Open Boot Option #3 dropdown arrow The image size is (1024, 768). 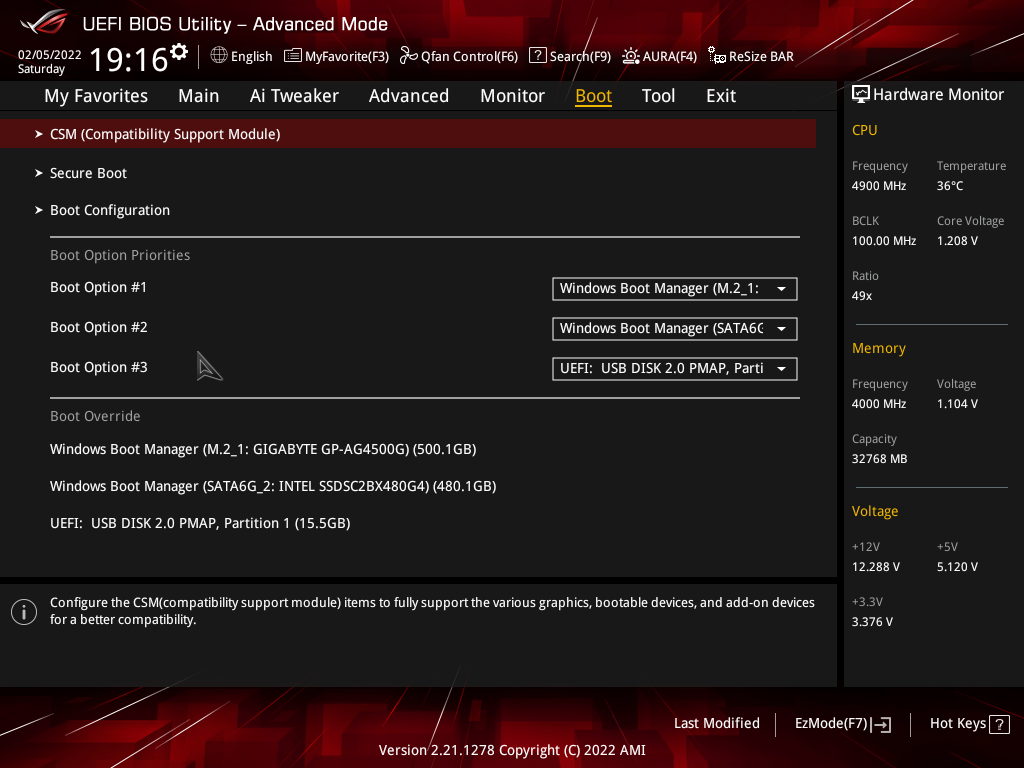[x=781, y=369]
